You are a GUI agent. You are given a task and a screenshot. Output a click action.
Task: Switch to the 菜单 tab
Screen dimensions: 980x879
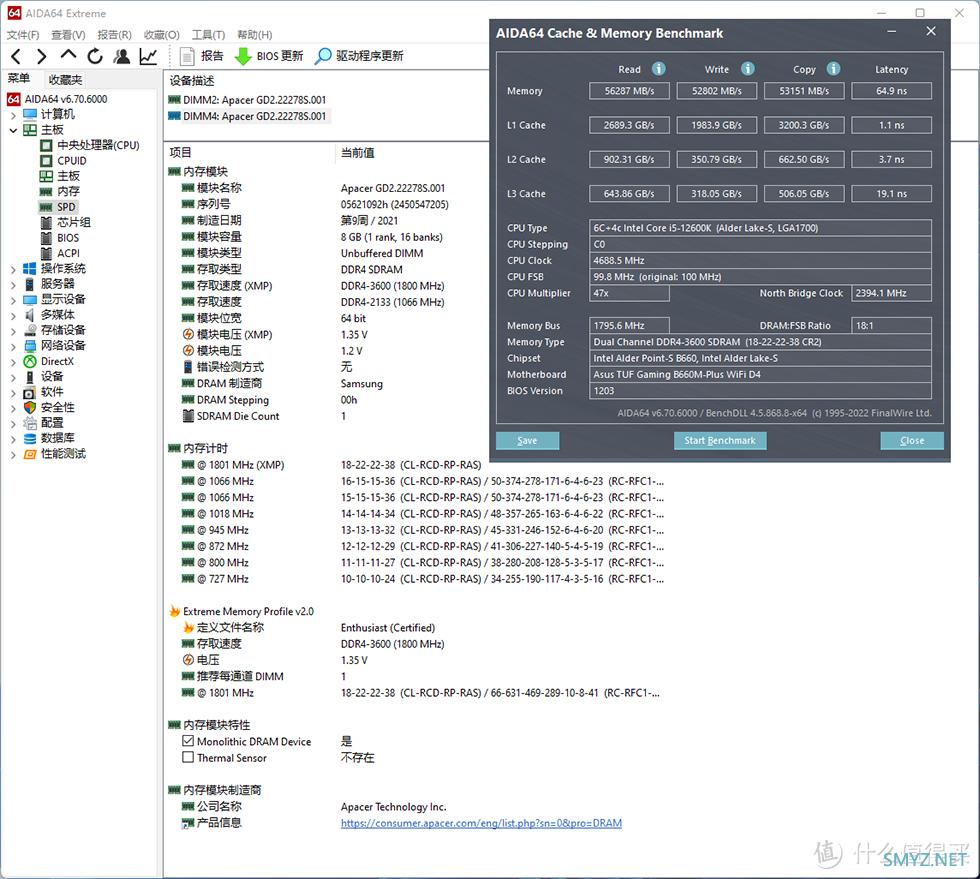[19, 79]
